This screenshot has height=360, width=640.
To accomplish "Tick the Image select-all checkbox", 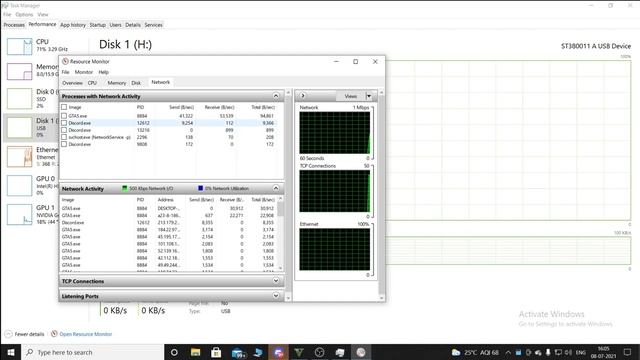I will (64, 107).
